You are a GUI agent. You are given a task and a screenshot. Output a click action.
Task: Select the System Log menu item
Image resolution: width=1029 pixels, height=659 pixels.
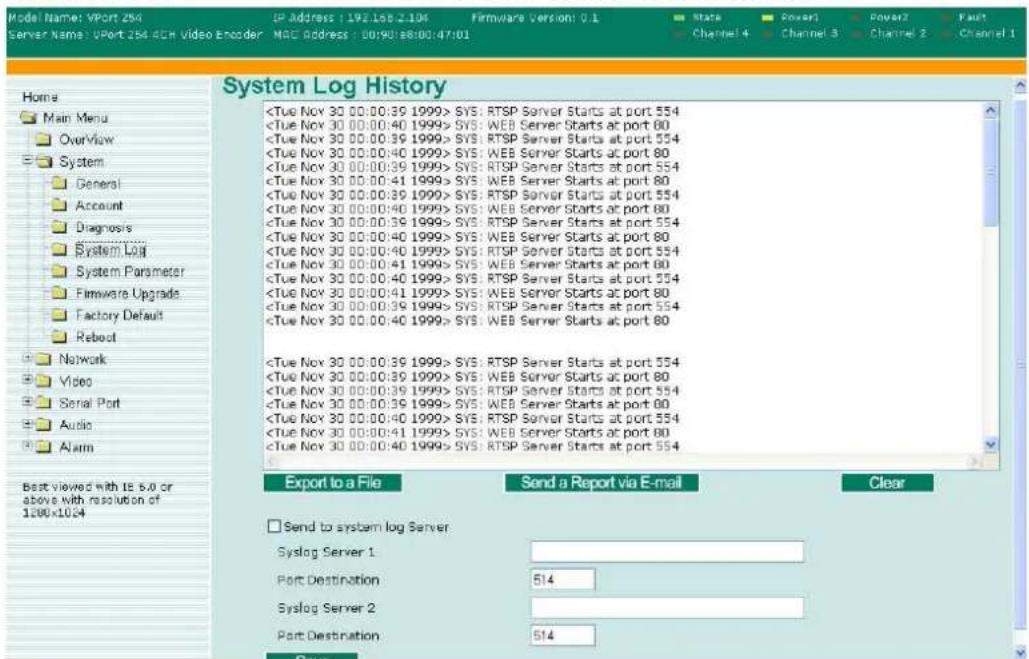110,249
